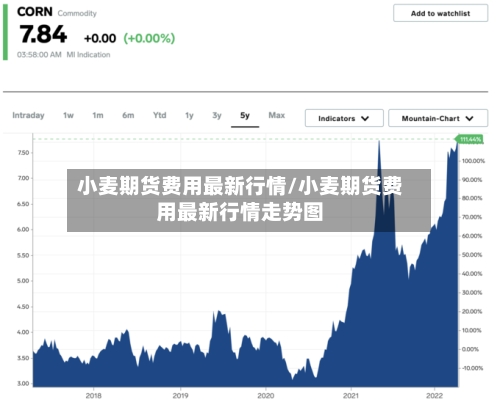Click the Chinese wheat futures caption overlay
This screenshot has width=500, height=402.
(x=249, y=200)
